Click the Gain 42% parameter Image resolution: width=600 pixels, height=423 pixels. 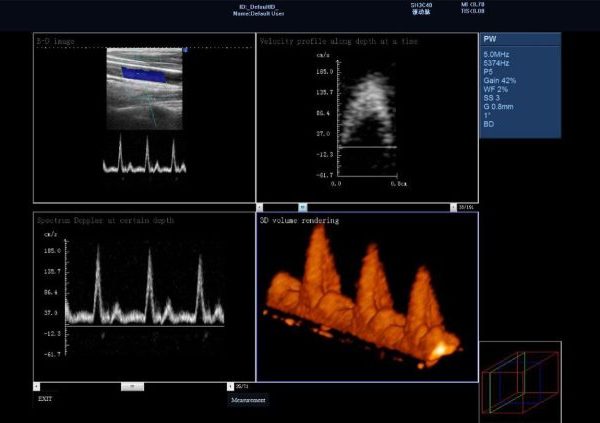tap(499, 79)
